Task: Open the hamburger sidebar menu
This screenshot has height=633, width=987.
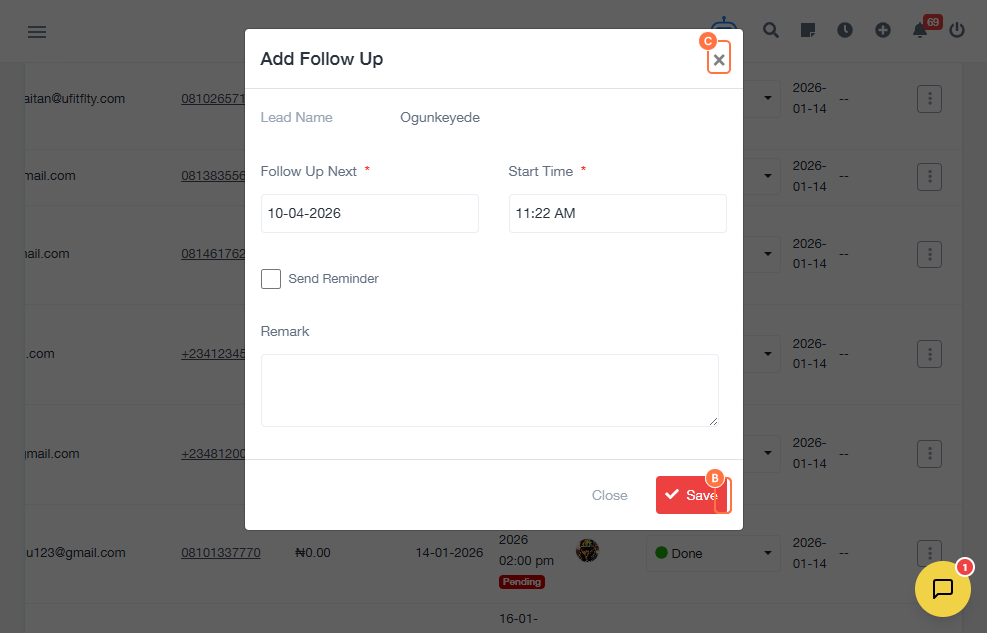Action: tap(37, 31)
